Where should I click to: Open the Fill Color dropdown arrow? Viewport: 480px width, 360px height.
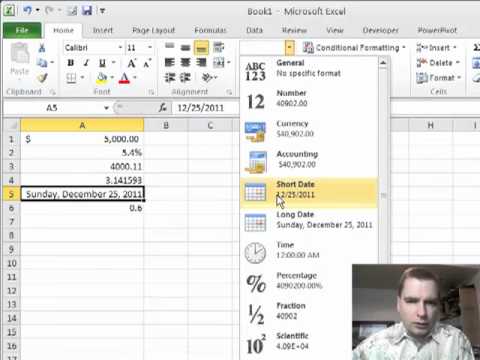(x=112, y=78)
